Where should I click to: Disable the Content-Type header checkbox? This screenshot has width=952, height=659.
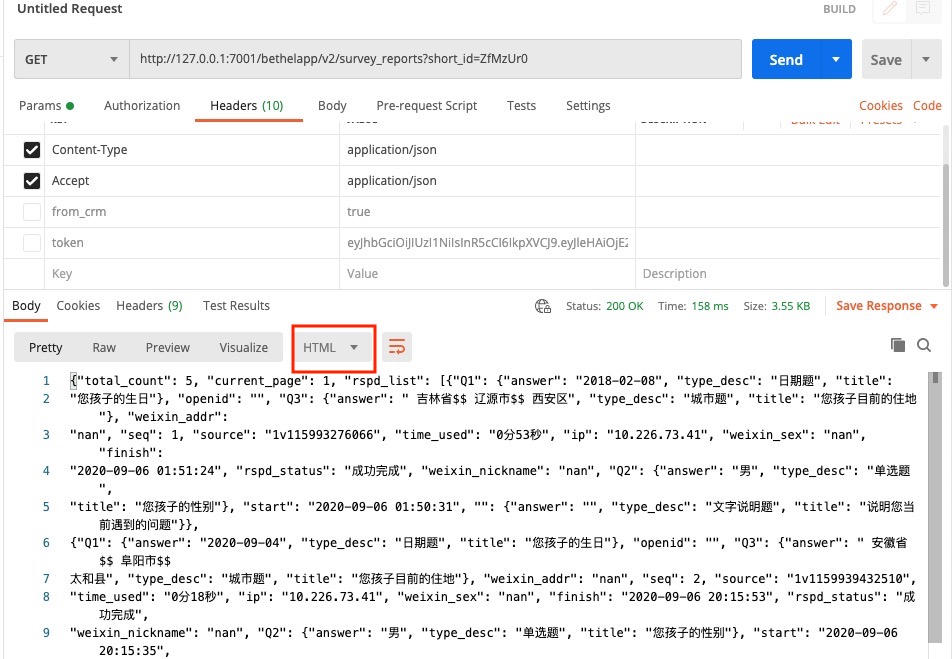tap(31, 149)
